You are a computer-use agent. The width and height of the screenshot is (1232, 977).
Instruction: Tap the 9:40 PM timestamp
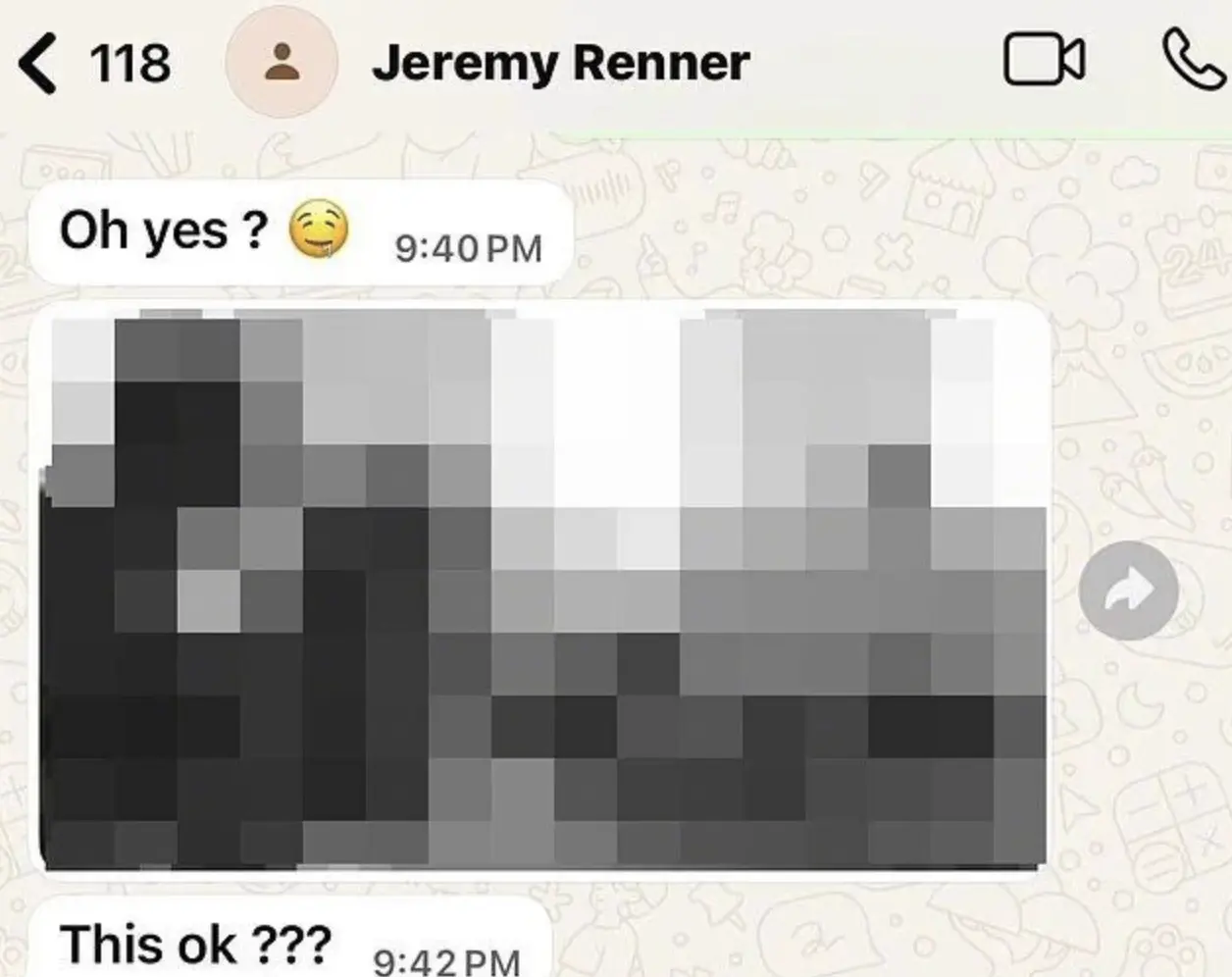[x=468, y=249]
